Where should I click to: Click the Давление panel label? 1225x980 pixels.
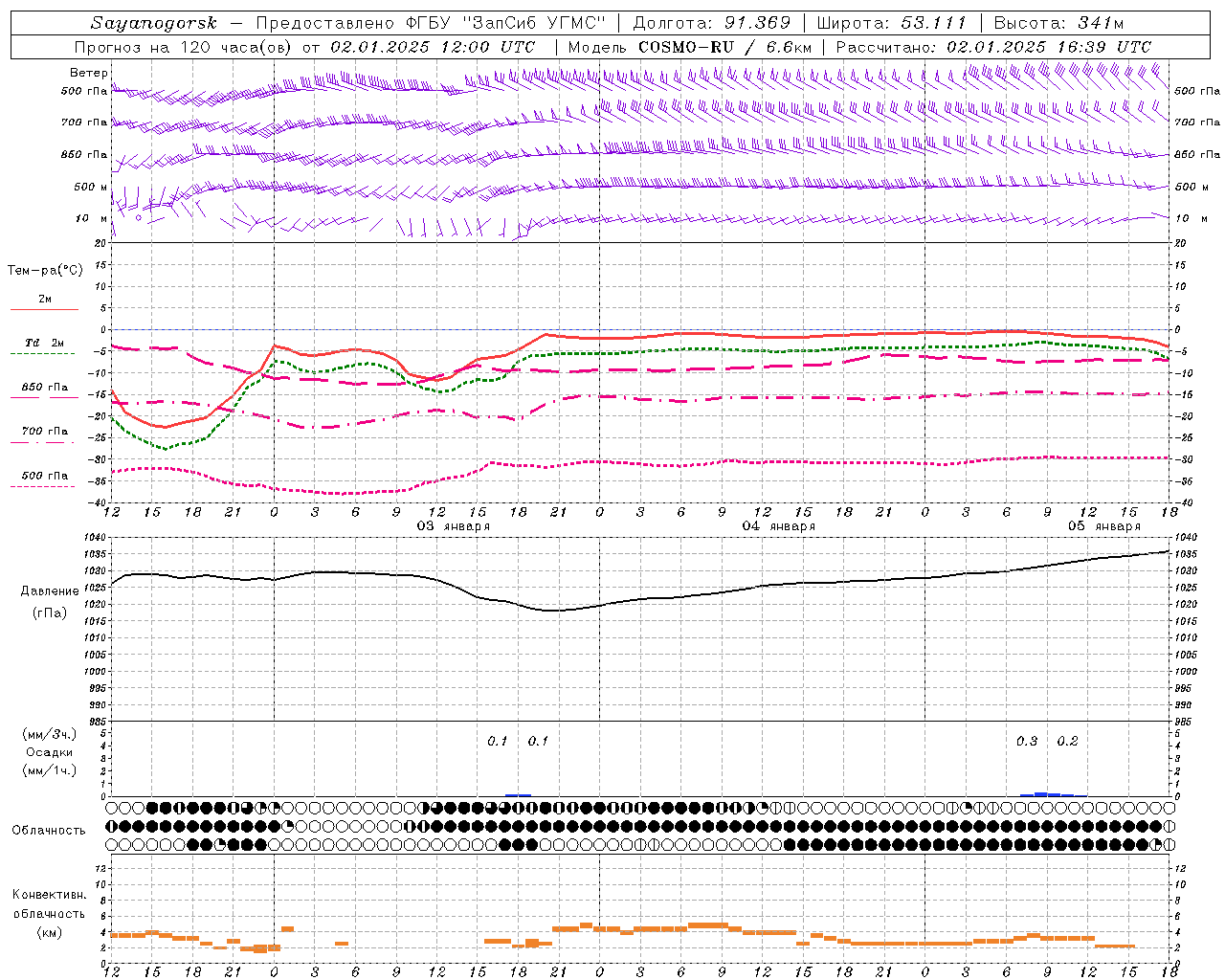click(50, 591)
